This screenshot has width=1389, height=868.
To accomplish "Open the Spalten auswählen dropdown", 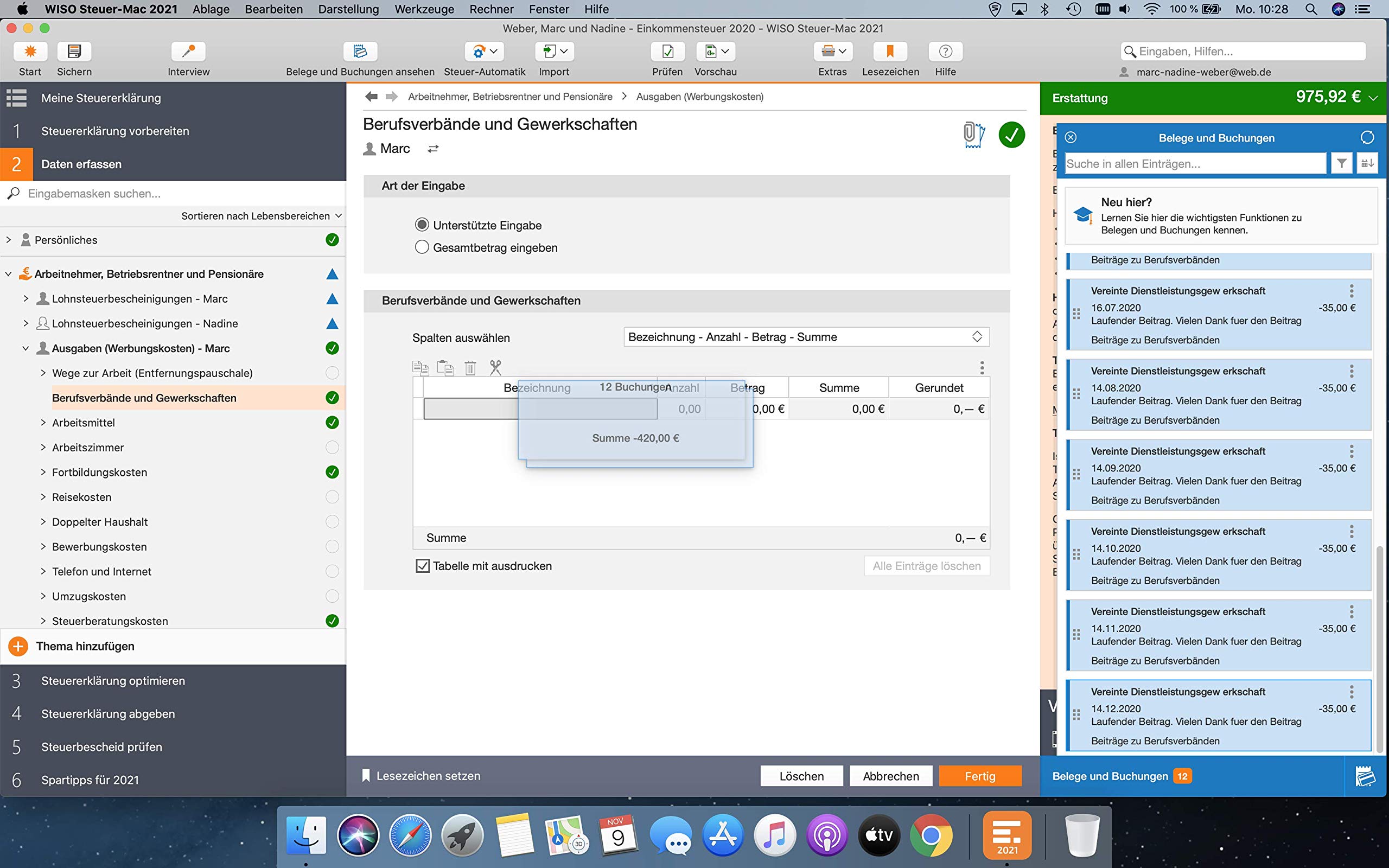I will [x=806, y=337].
